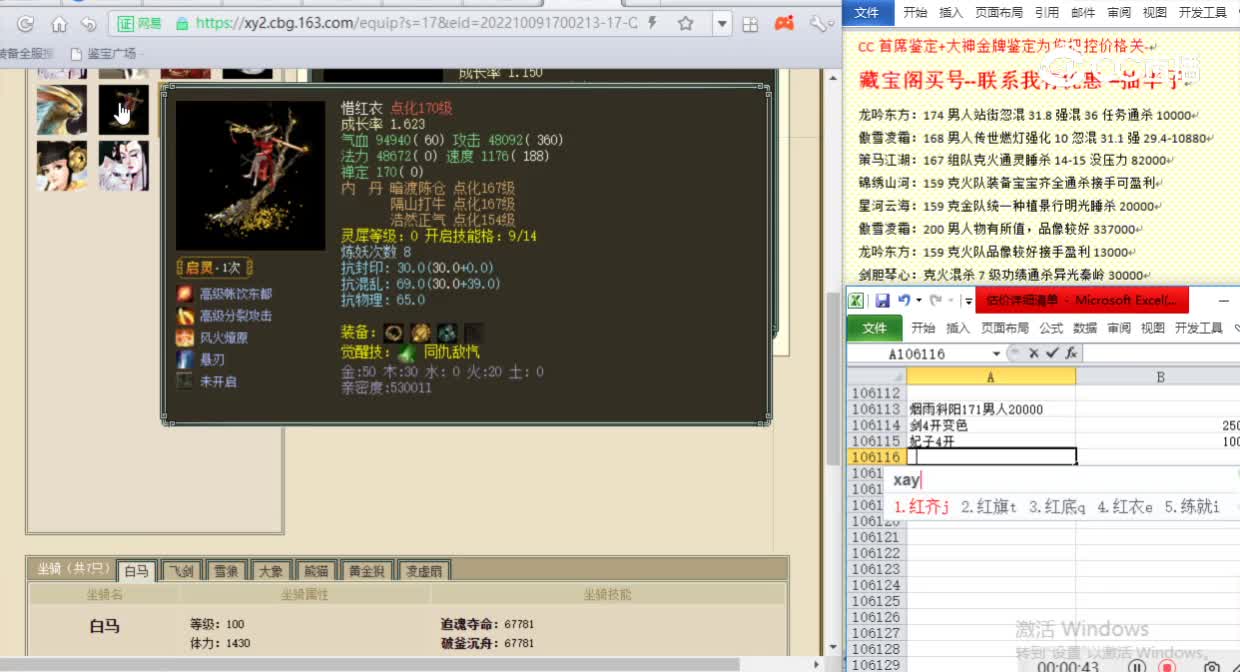Screen dimensions: 1240x672
Task: Click the Excel Name Box A106116
Action: [918, 354]
